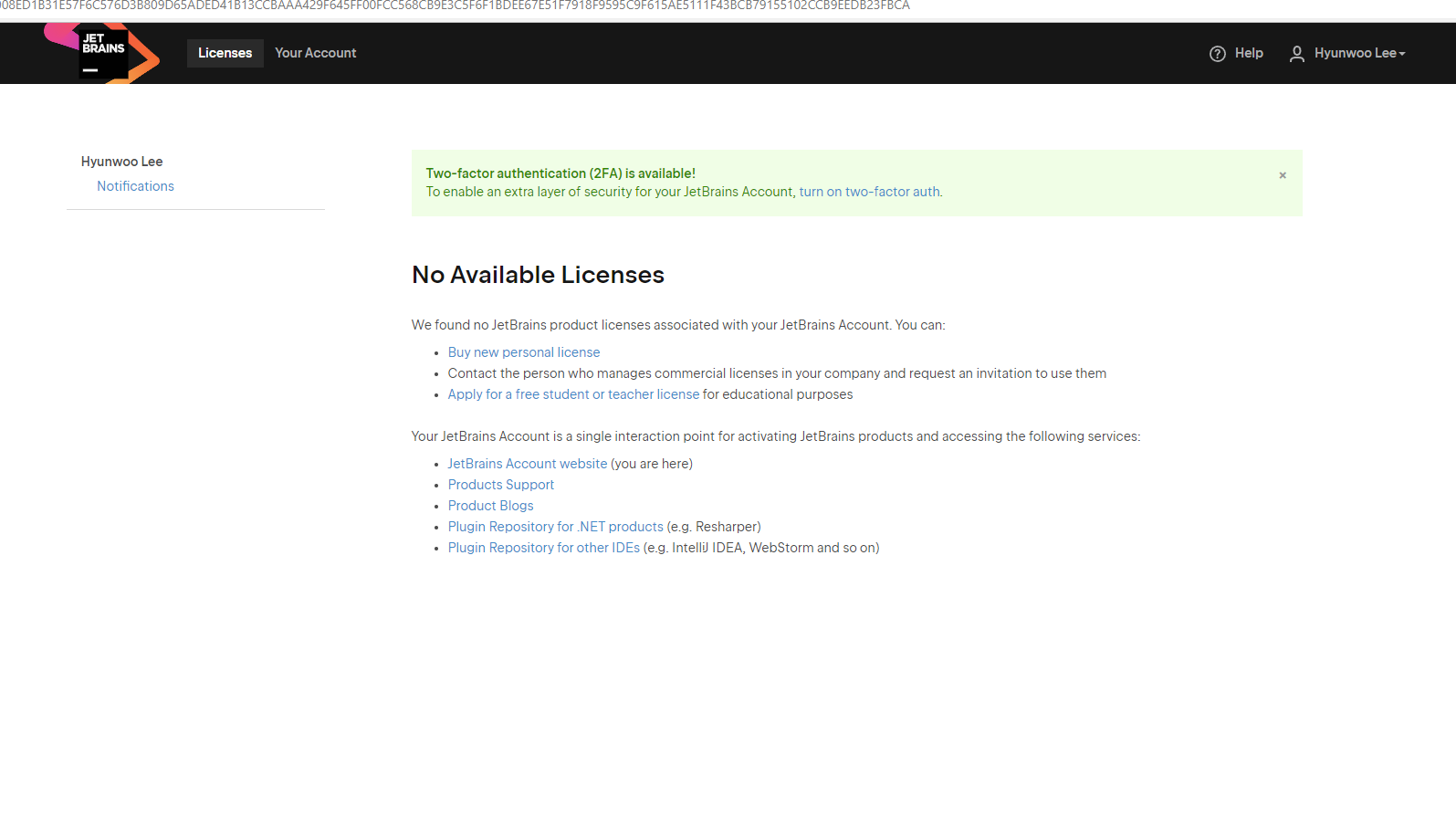This screenshot has height=828, width=1456.
Task: Click the 'IntelliJ IDEA, WebStorm' example text
Action: tap(761, 548)
